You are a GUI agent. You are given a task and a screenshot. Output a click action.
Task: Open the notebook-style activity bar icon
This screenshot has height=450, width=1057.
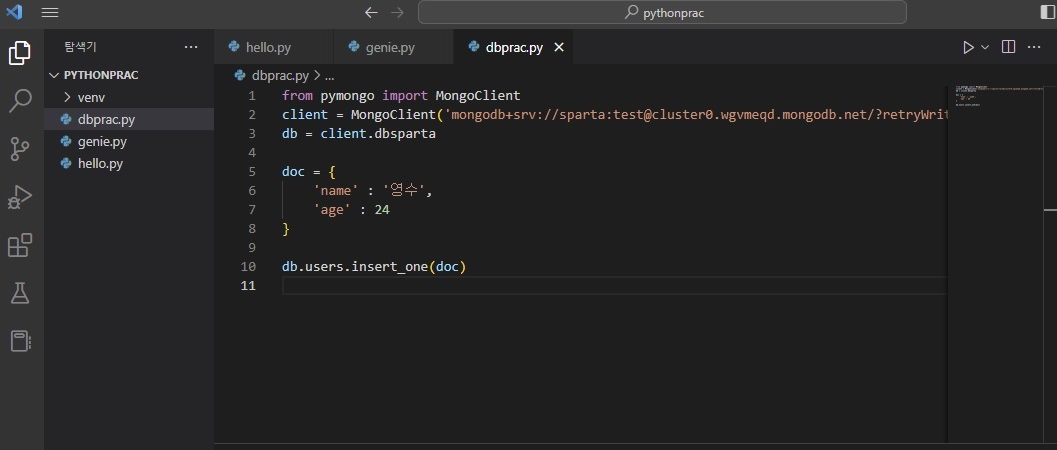(x=20, y=341)
